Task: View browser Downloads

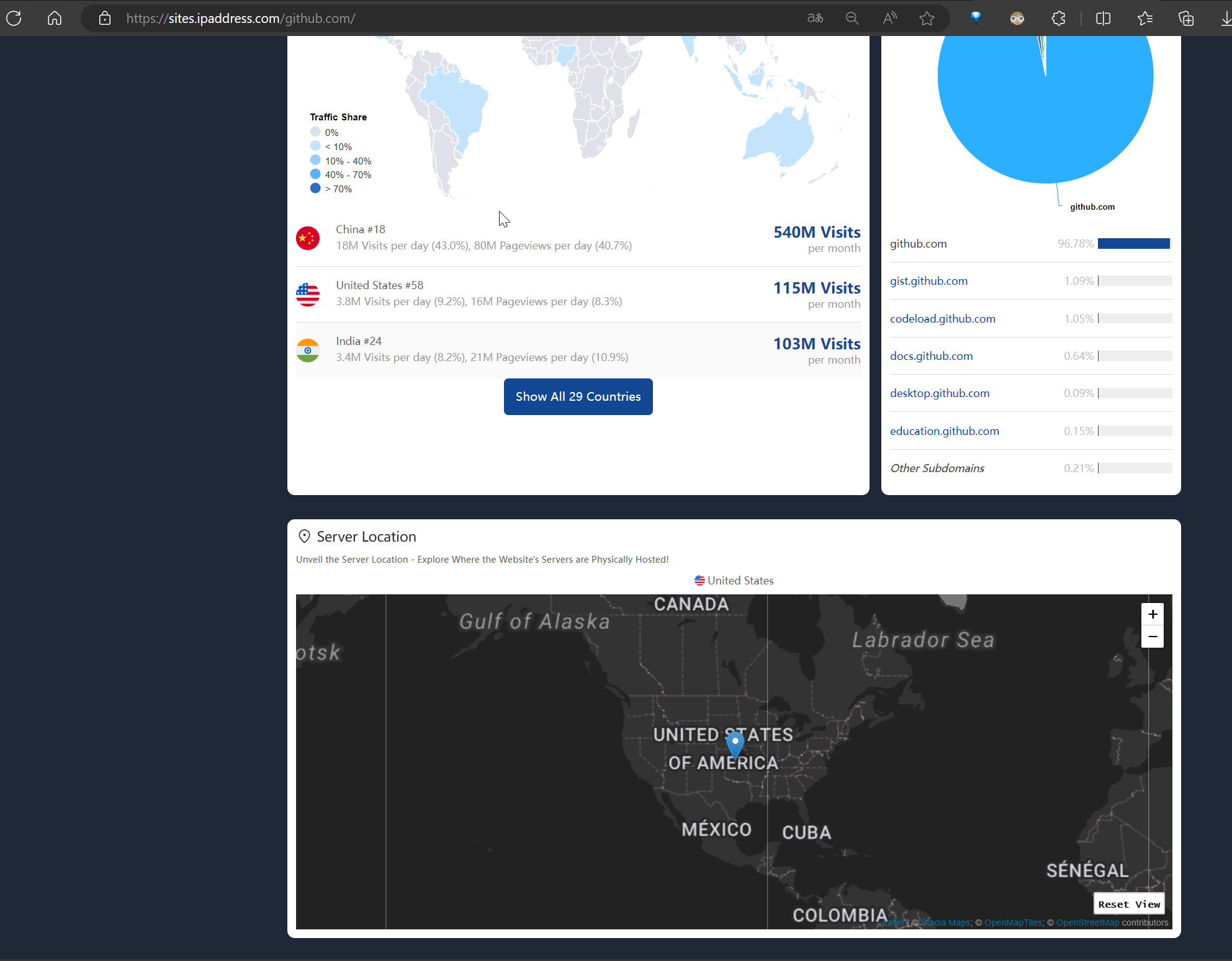Action: tap(1224, 18)
